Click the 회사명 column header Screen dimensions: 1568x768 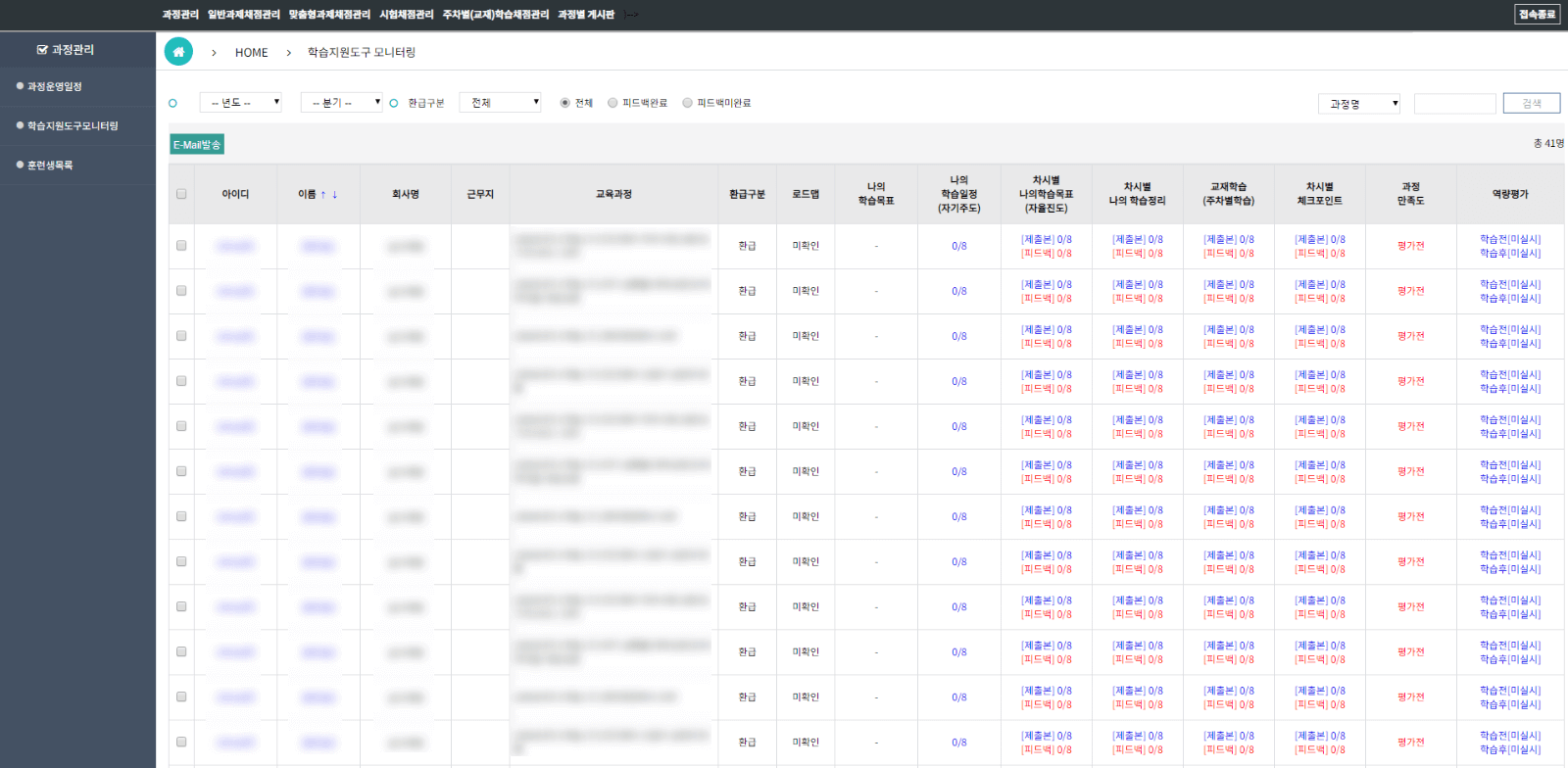[406, 194]
